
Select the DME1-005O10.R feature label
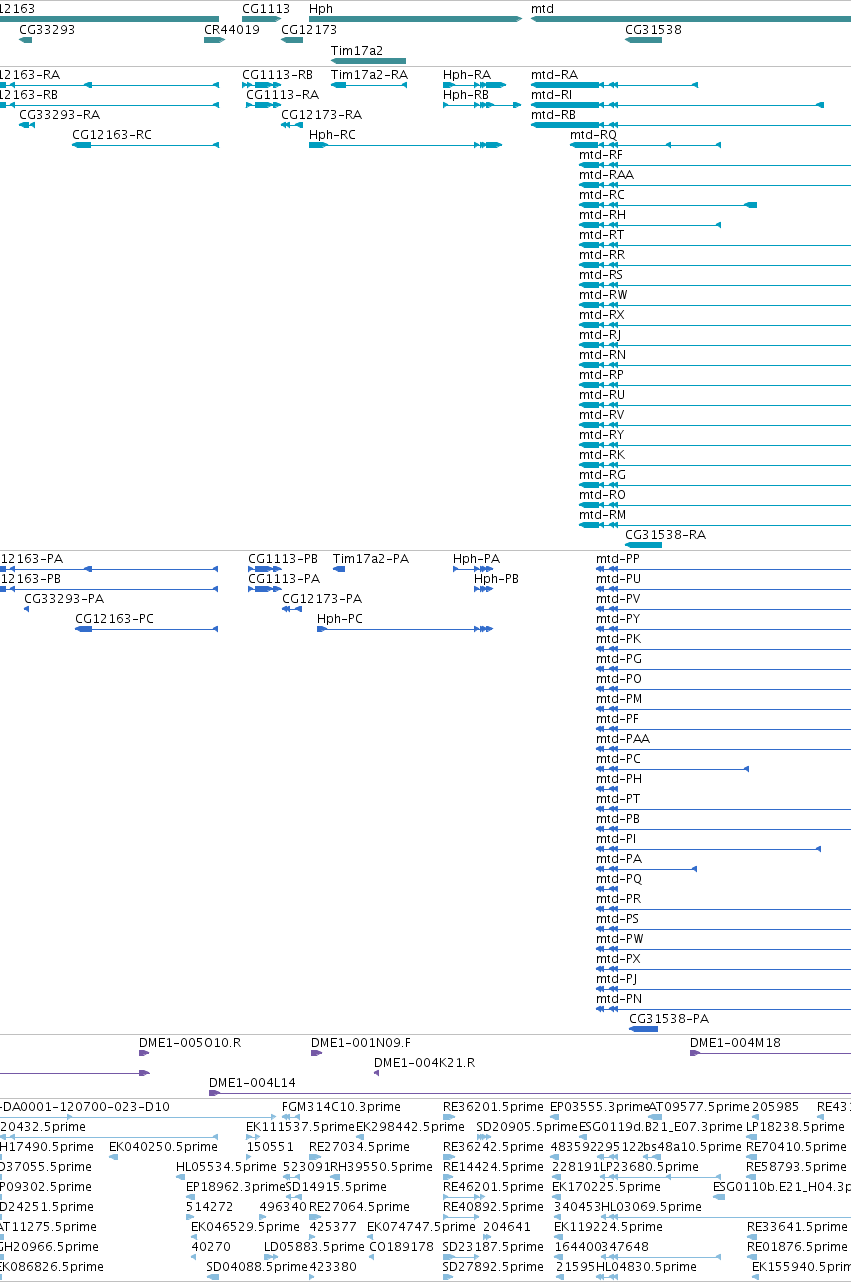coord(190,1043)
